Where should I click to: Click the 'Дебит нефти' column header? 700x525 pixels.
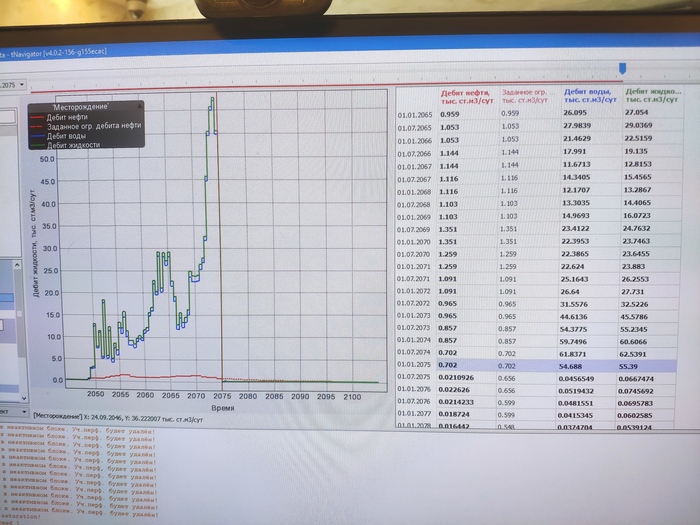tap(467, 97)
